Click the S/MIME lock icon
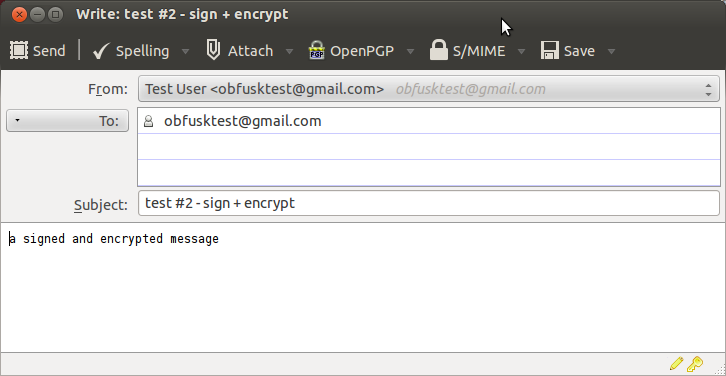Image resolution: width=726 pixels, height=376 pixels. 438,50
